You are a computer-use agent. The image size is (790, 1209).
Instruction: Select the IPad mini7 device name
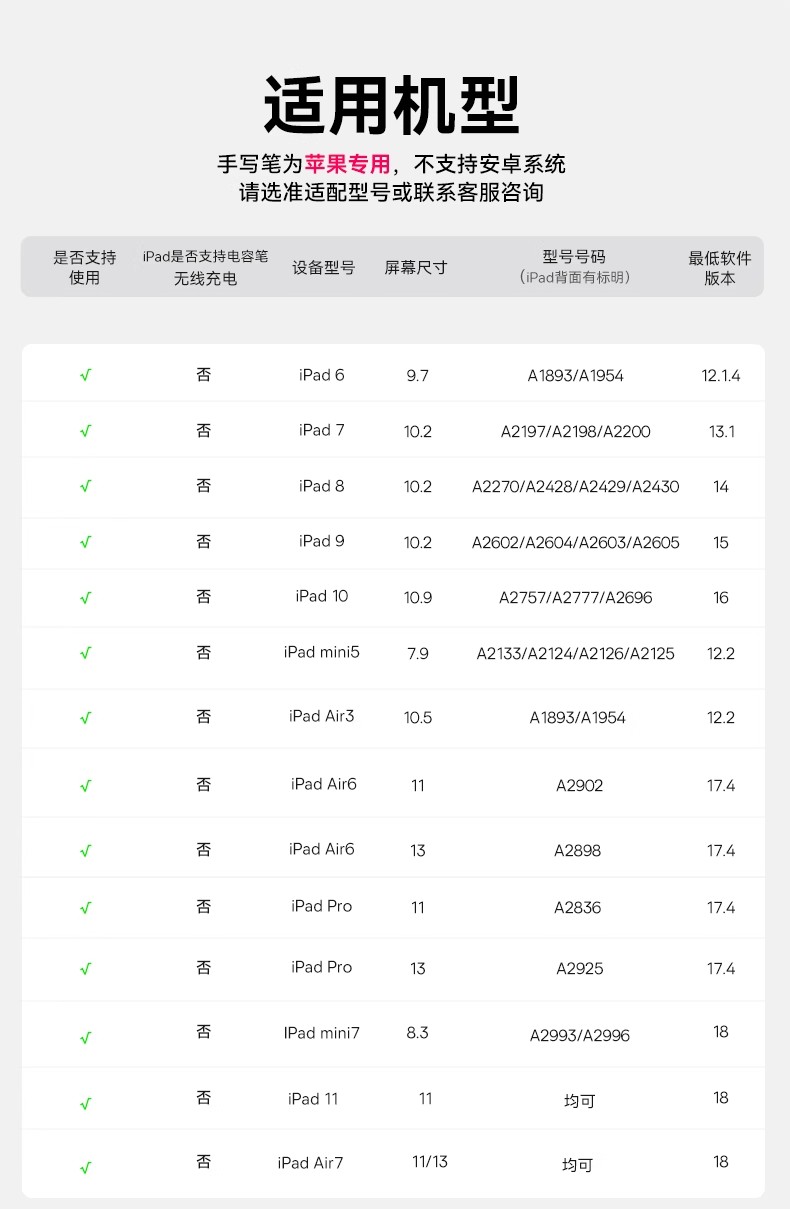tap(322, 1033)
